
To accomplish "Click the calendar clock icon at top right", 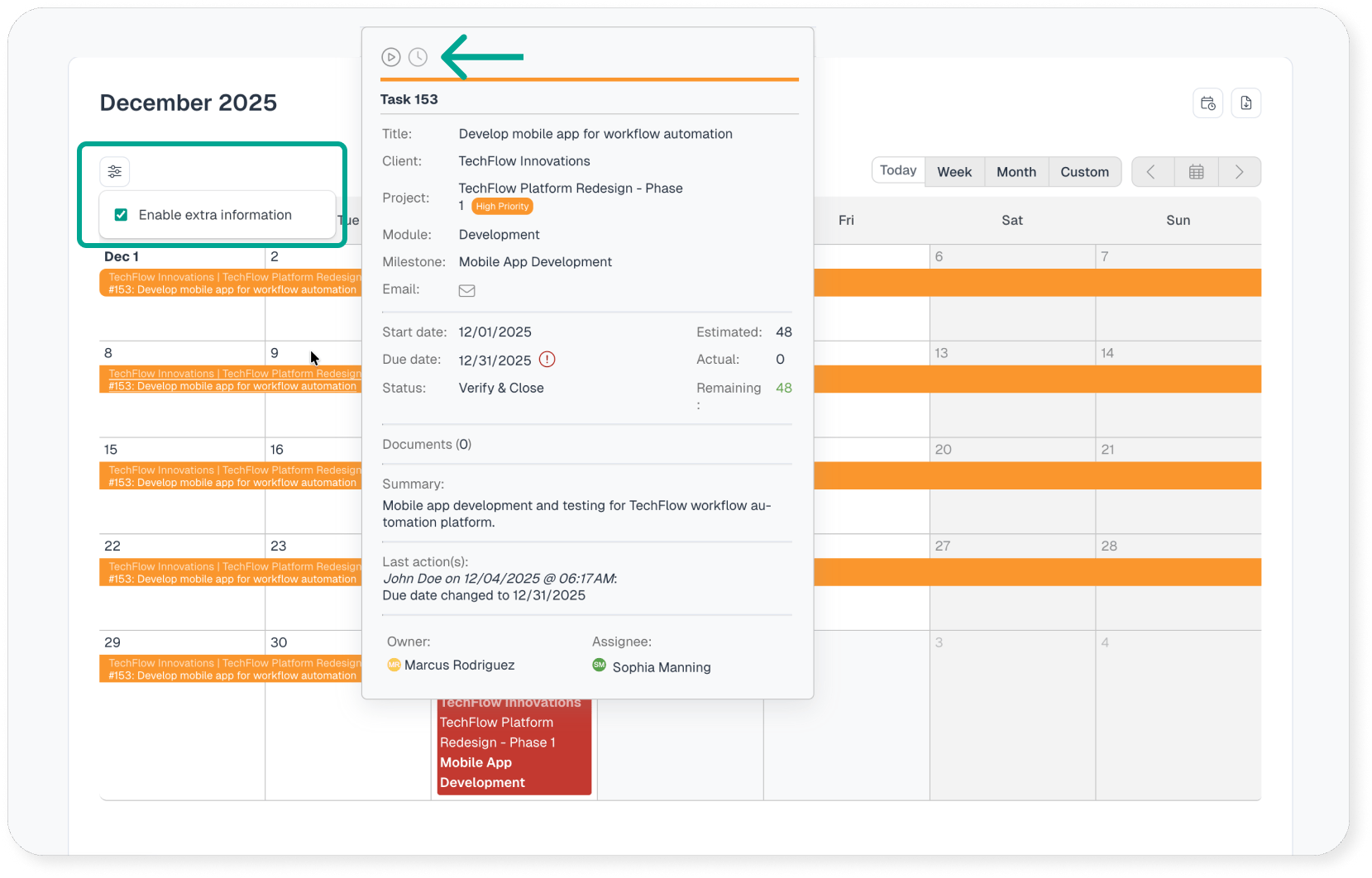I will [x=1208, y=103].
